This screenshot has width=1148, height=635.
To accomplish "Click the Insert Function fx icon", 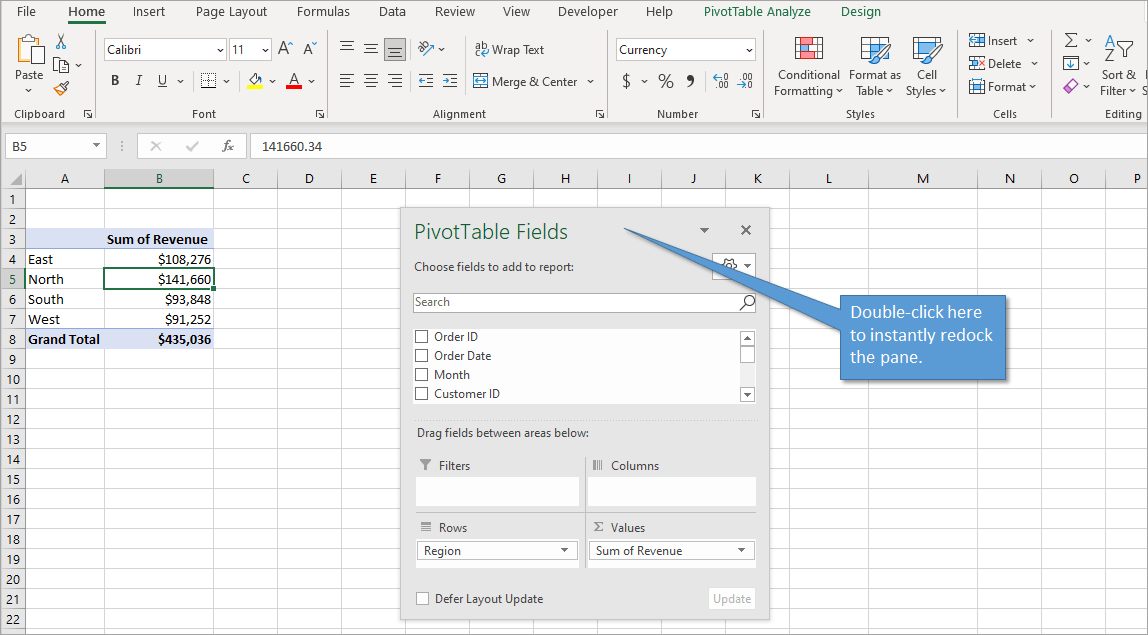I will coord(228,146).
